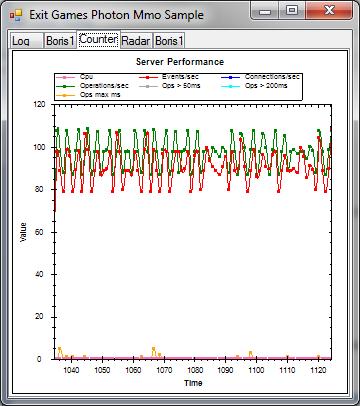Click the cyan Ops > 200ms legend marker

pos(230,86)
